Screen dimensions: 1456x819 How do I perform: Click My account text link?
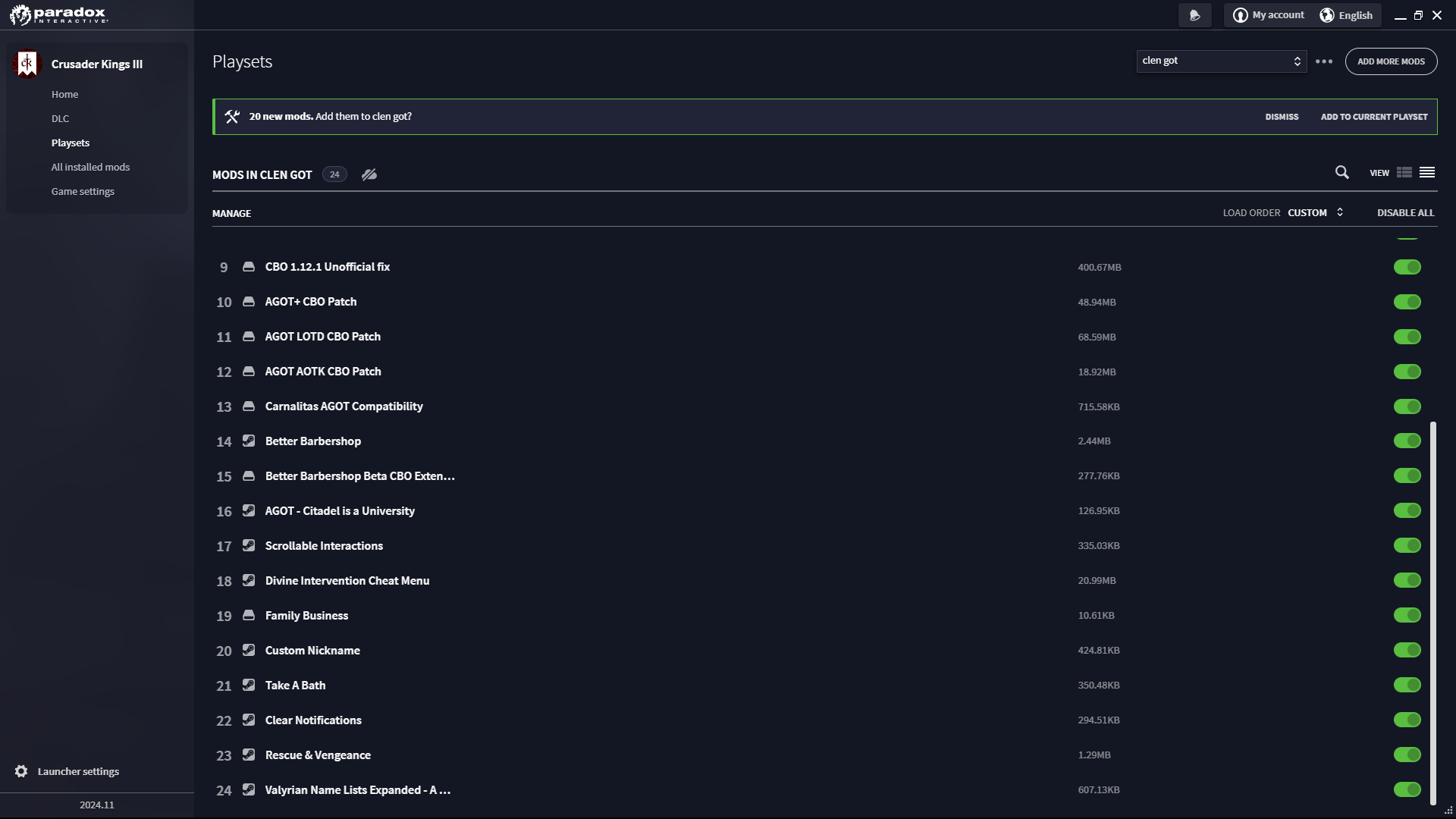[1279, 15]
